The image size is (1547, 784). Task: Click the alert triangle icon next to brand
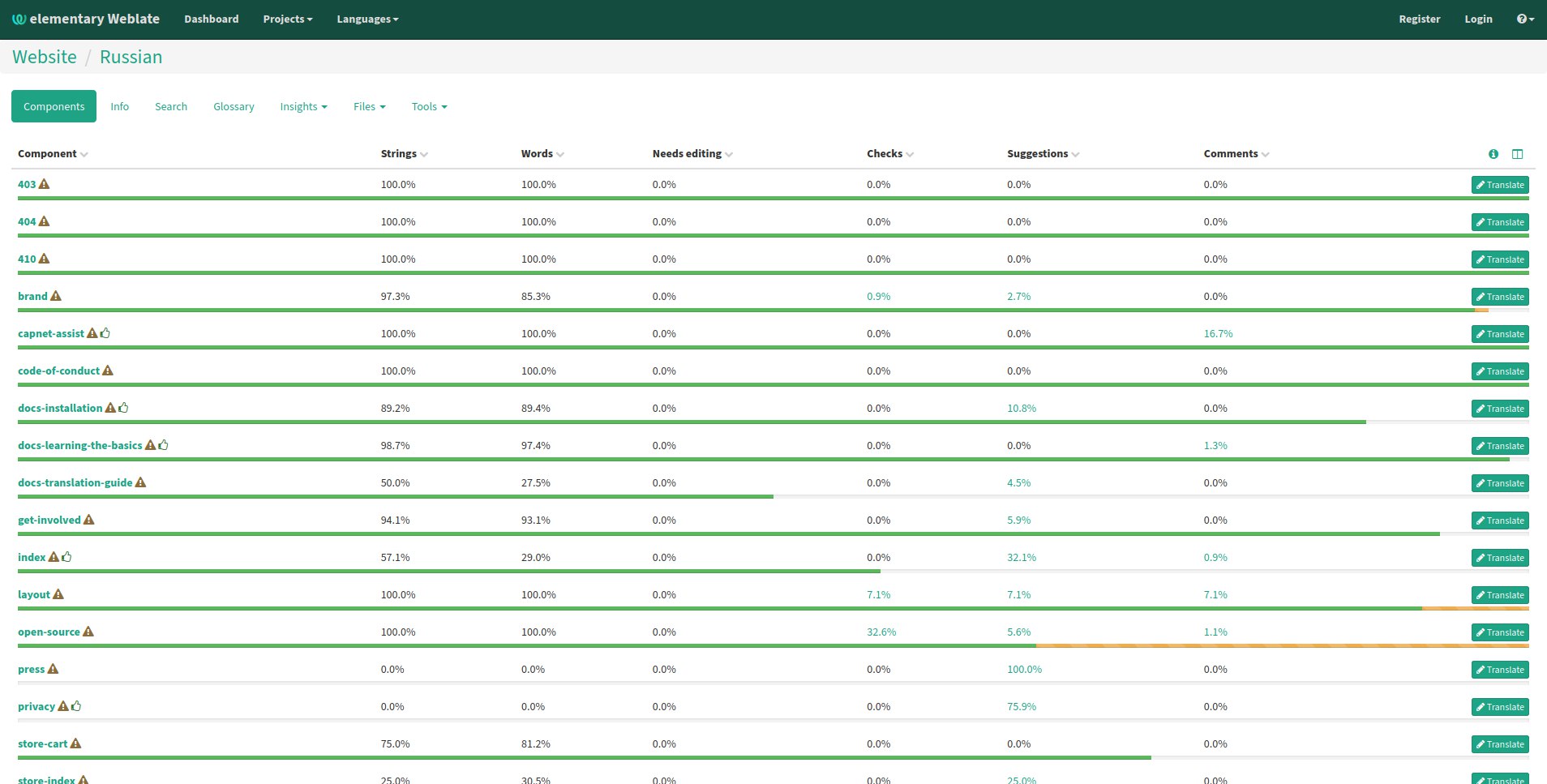click(55, 296)
